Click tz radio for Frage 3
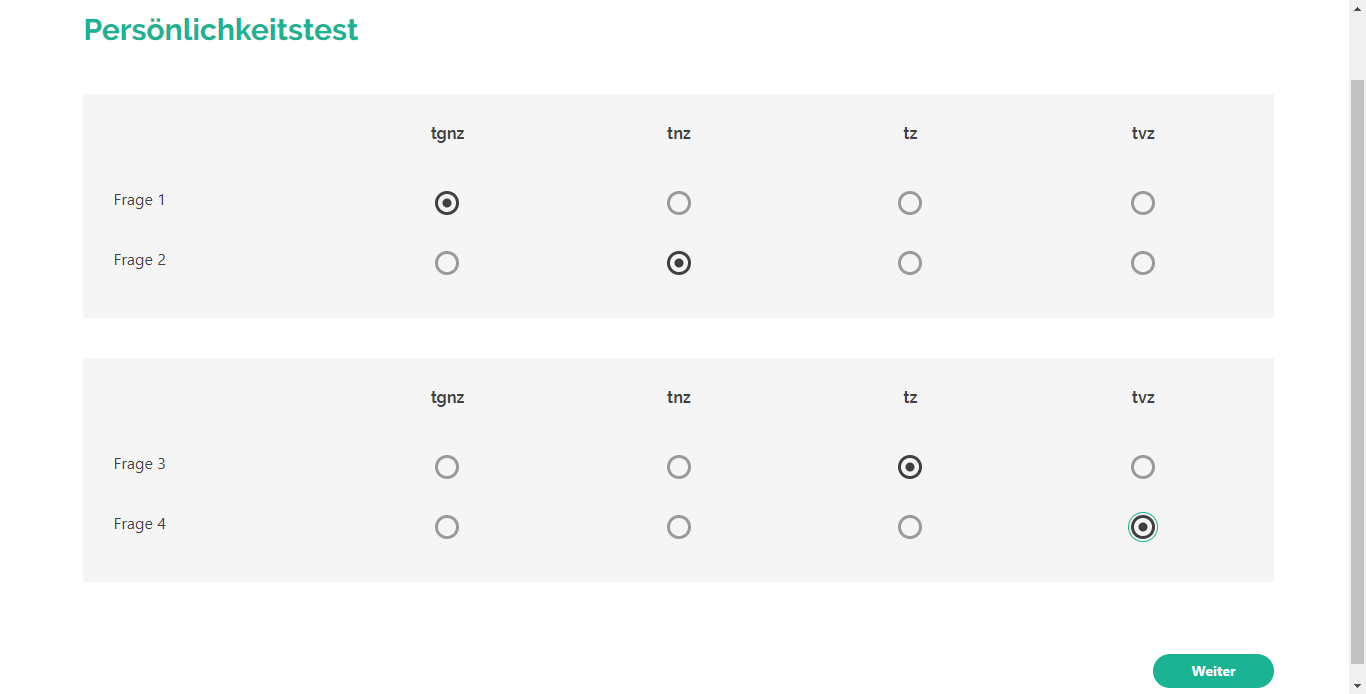The width and height of the screenshot is (1366, 694). (910, 467)
